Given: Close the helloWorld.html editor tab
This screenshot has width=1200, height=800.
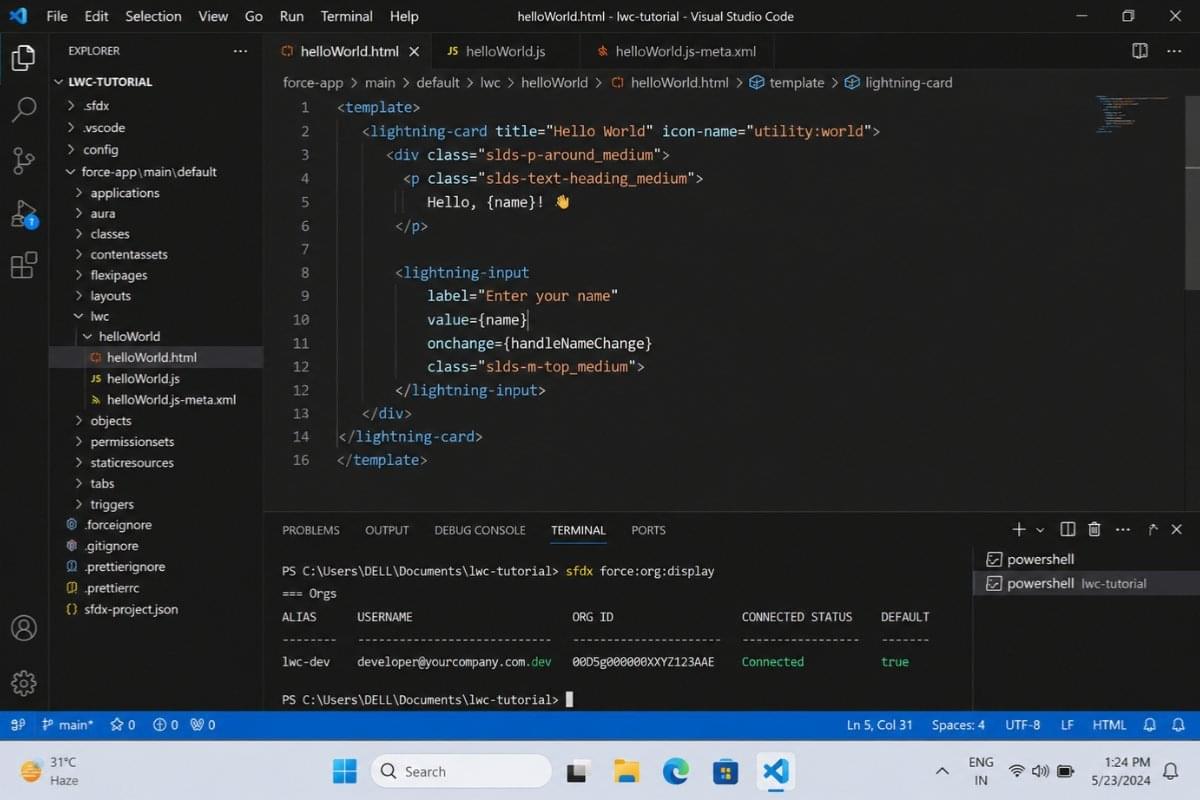Looking at the screenshot, I should (x=414, y=51).
